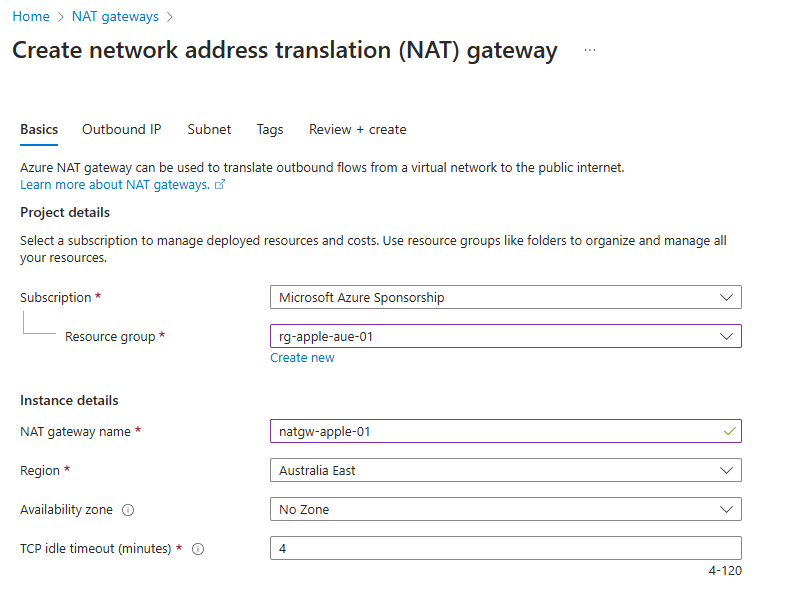
Task: Expand the Subscription dropdown
Action: tap(505, 297)
